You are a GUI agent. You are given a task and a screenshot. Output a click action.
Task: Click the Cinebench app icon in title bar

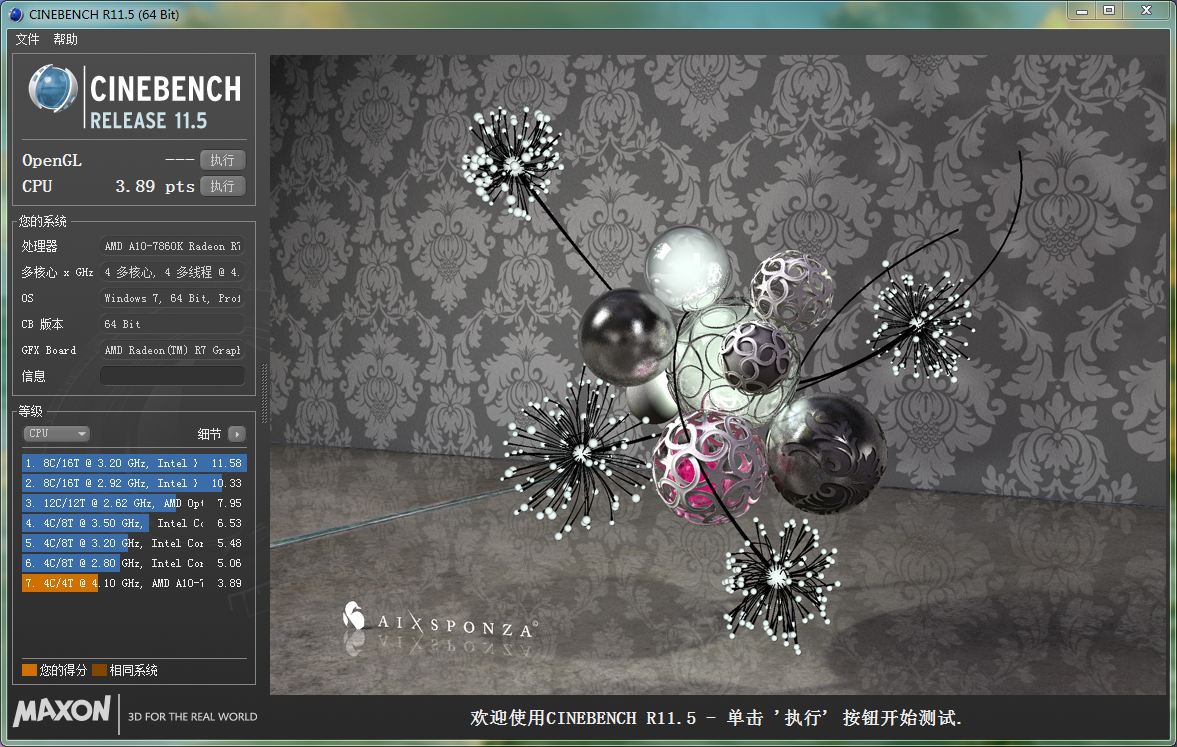tap(15, 13)
